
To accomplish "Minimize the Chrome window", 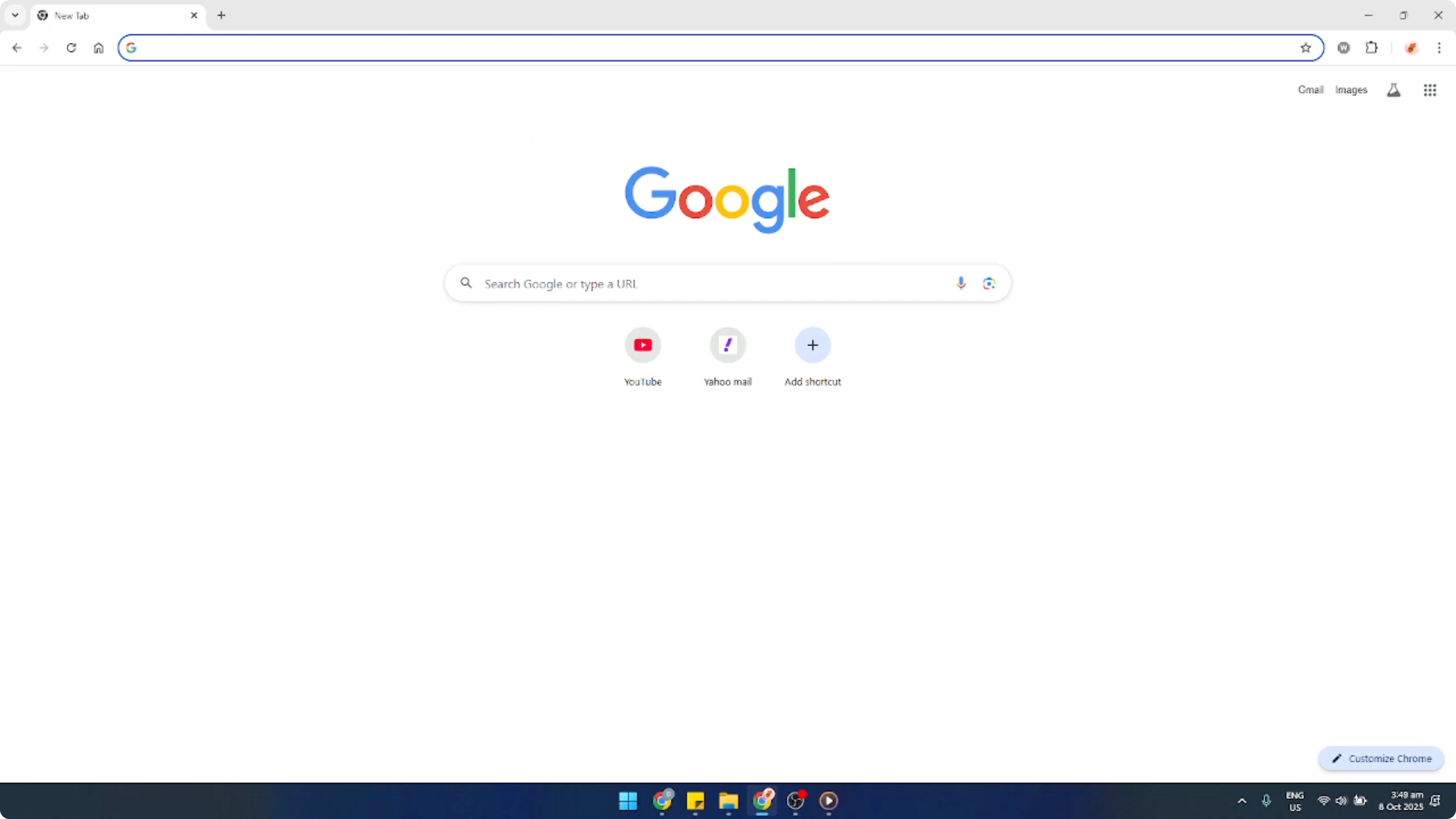I will 1369,15.
